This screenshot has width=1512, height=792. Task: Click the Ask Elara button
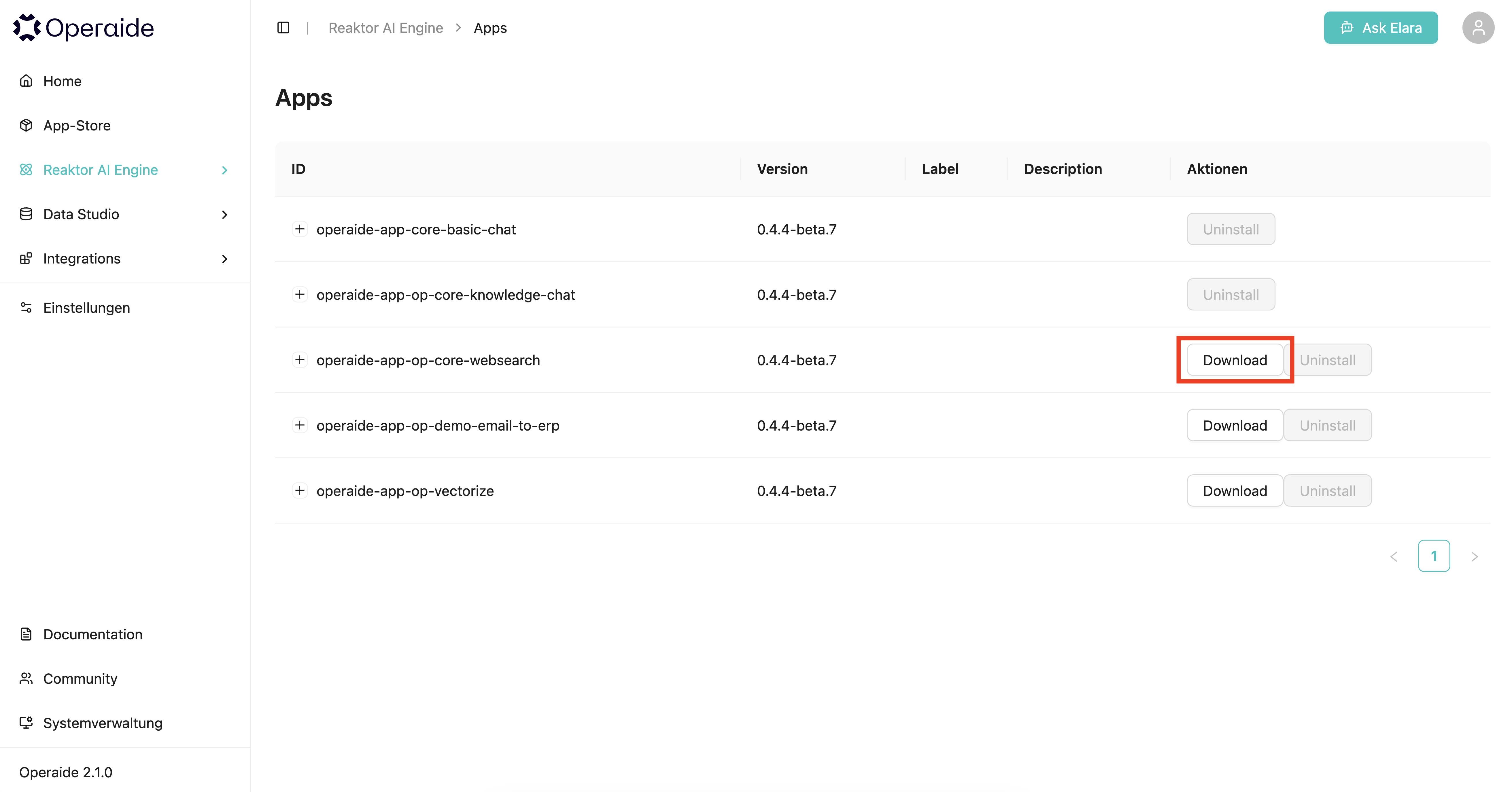(x=1381, y=28)
